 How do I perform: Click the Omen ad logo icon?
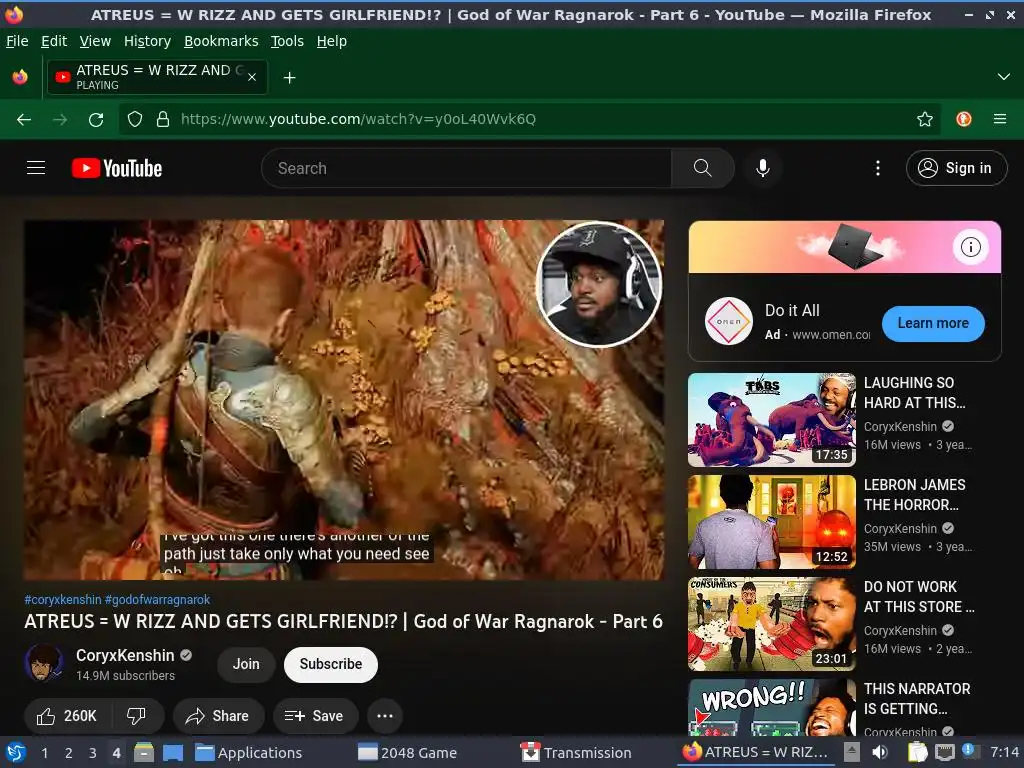(729, 321)
